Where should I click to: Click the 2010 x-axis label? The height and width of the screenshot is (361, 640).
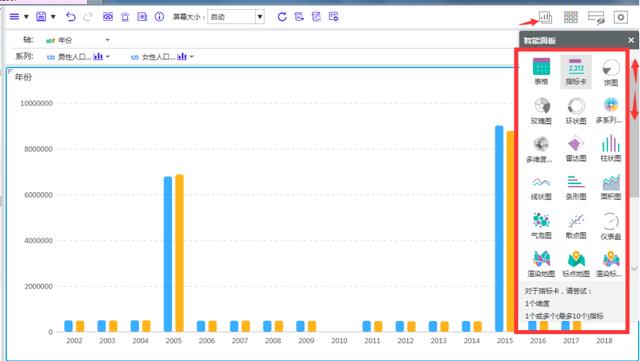tap(339, 341)
